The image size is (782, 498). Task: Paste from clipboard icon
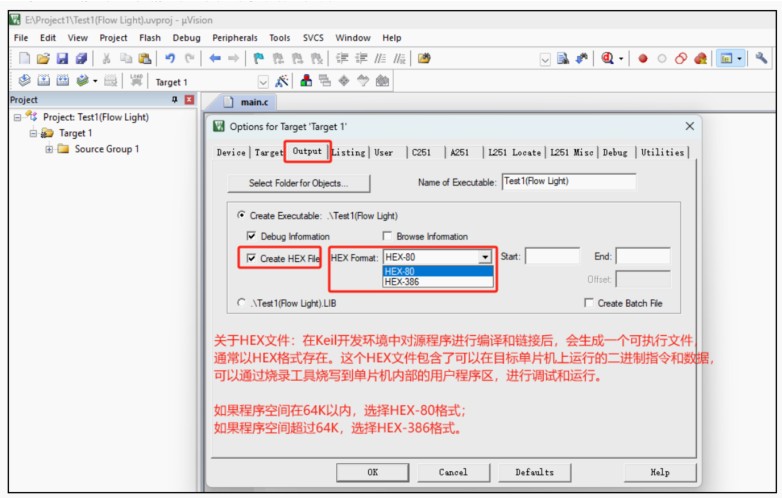point(145,58)
